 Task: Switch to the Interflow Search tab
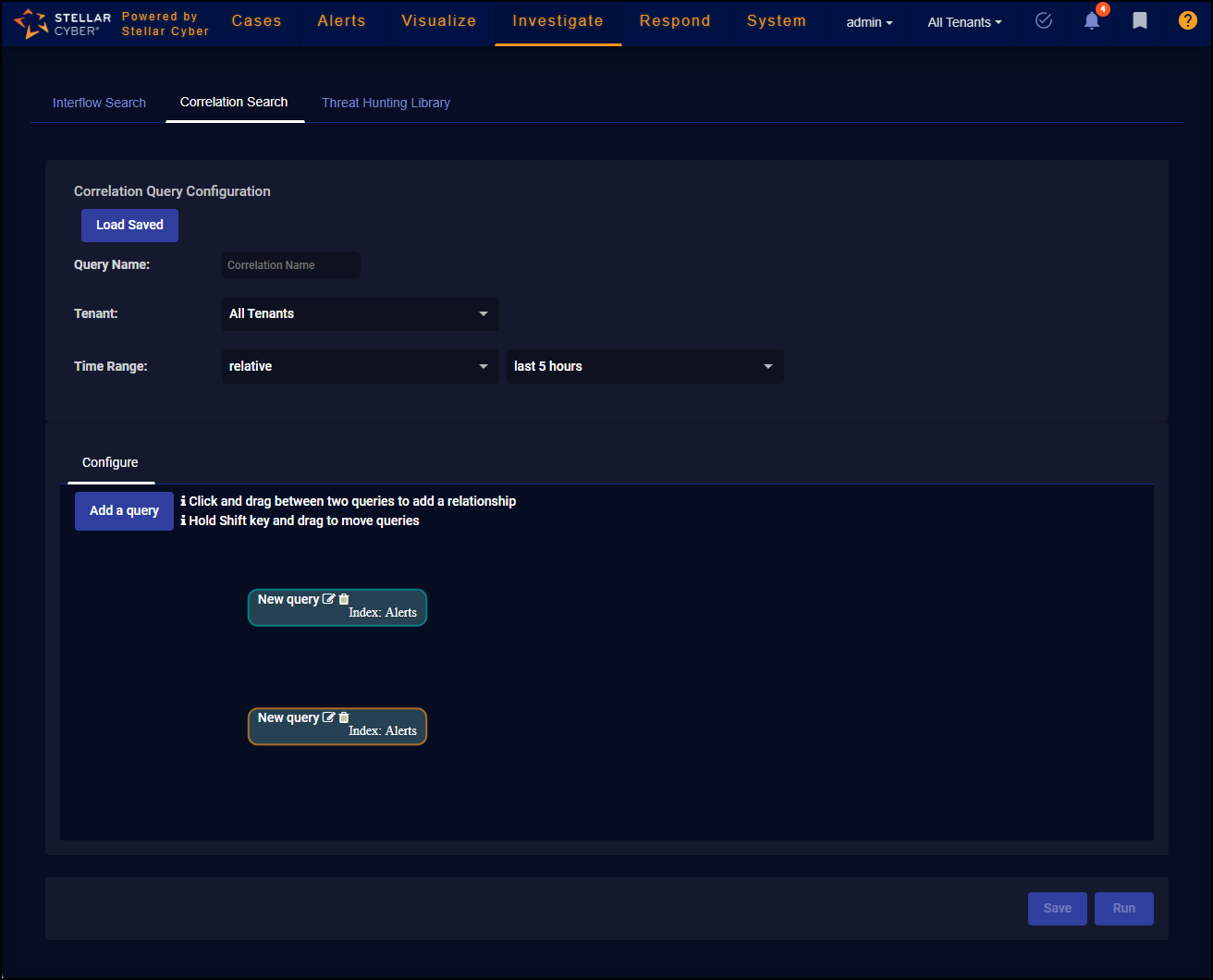pos(99,103)
